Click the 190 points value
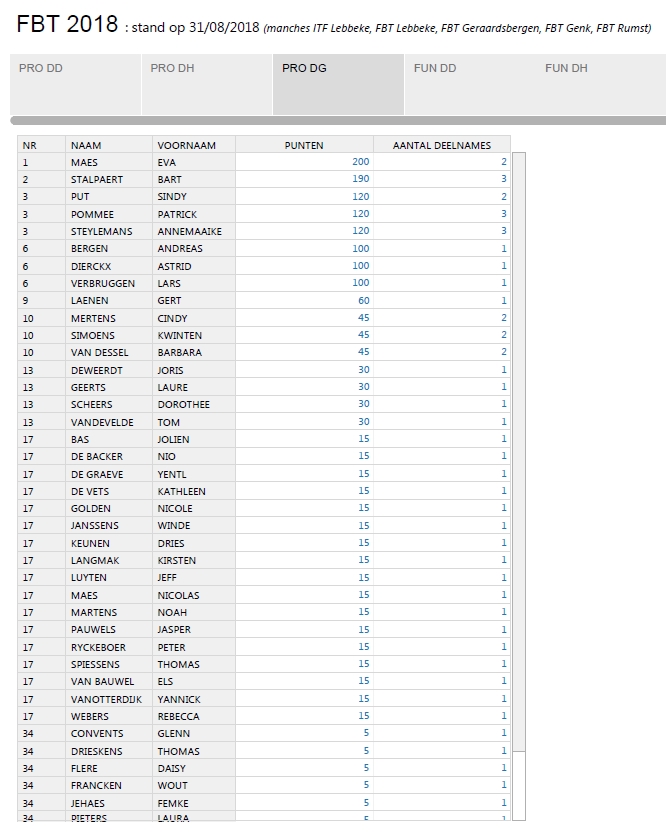Image resolution: width=666 pixels, height=838 pixels. [361, 179]
